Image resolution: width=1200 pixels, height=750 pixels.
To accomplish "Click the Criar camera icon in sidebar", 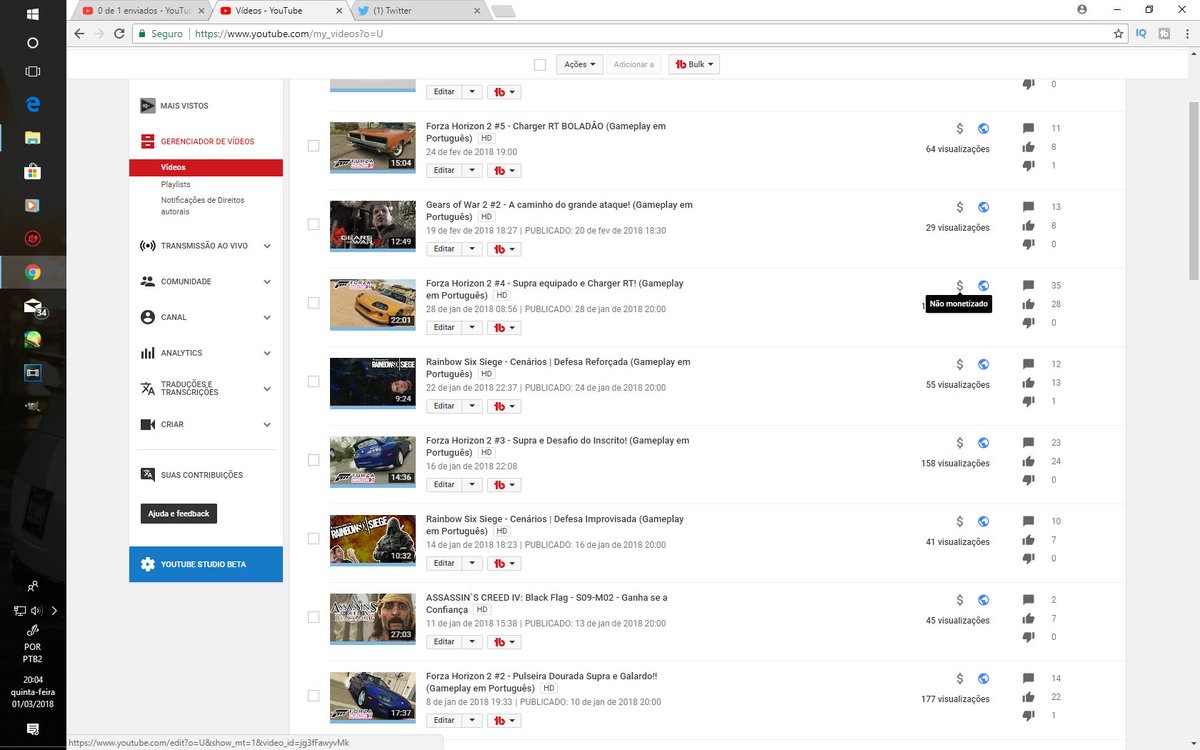I will point(148,424).
